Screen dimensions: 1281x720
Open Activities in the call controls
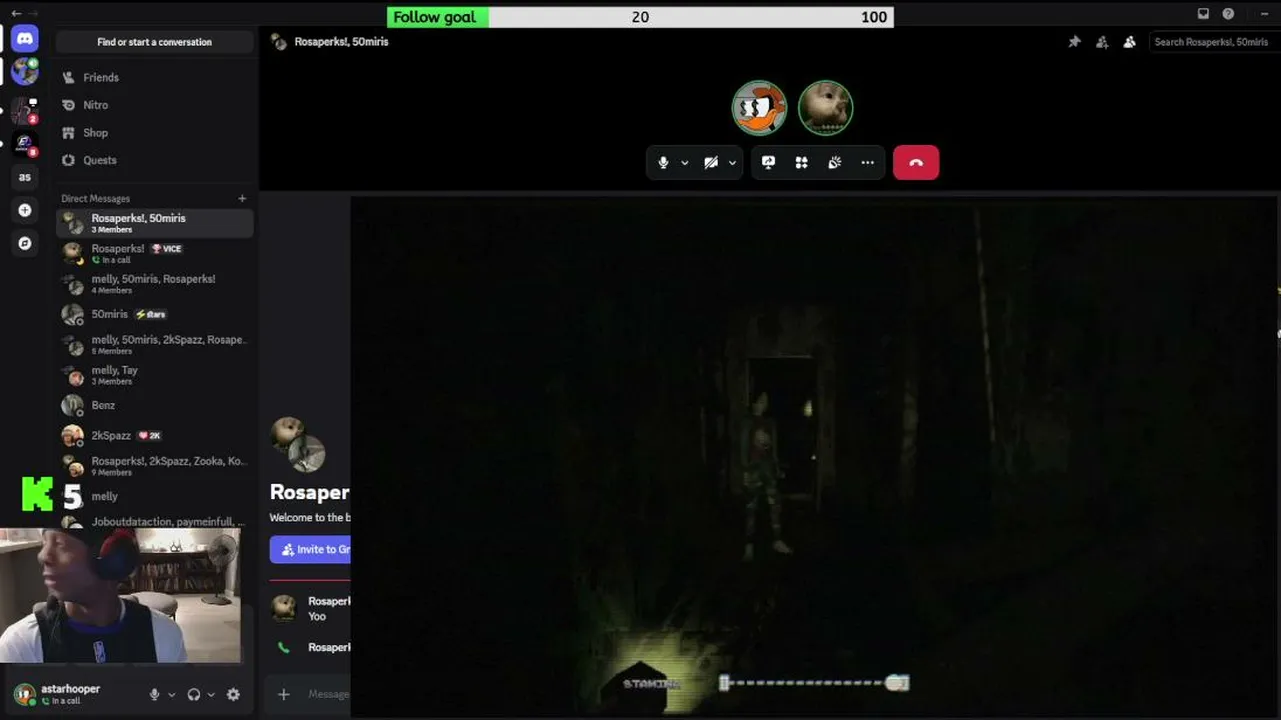tap(801, 163)
